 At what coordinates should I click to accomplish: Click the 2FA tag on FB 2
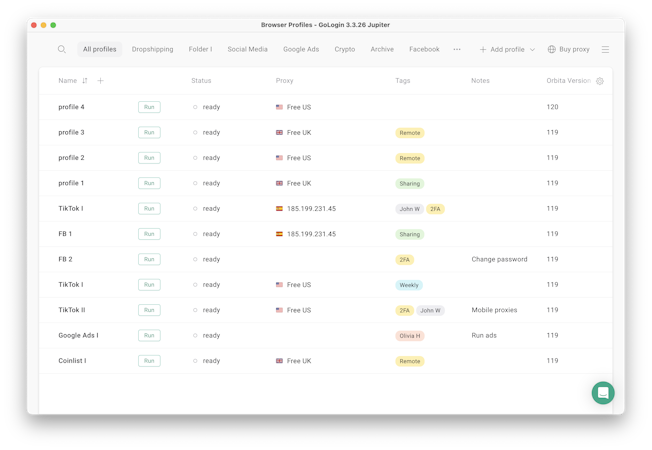[404, 260]
